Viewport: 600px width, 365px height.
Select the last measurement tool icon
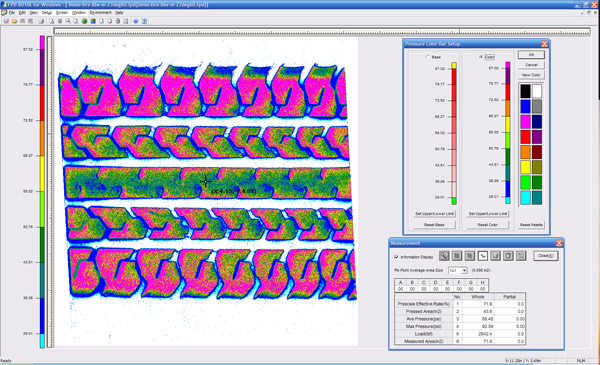point(521,256)
